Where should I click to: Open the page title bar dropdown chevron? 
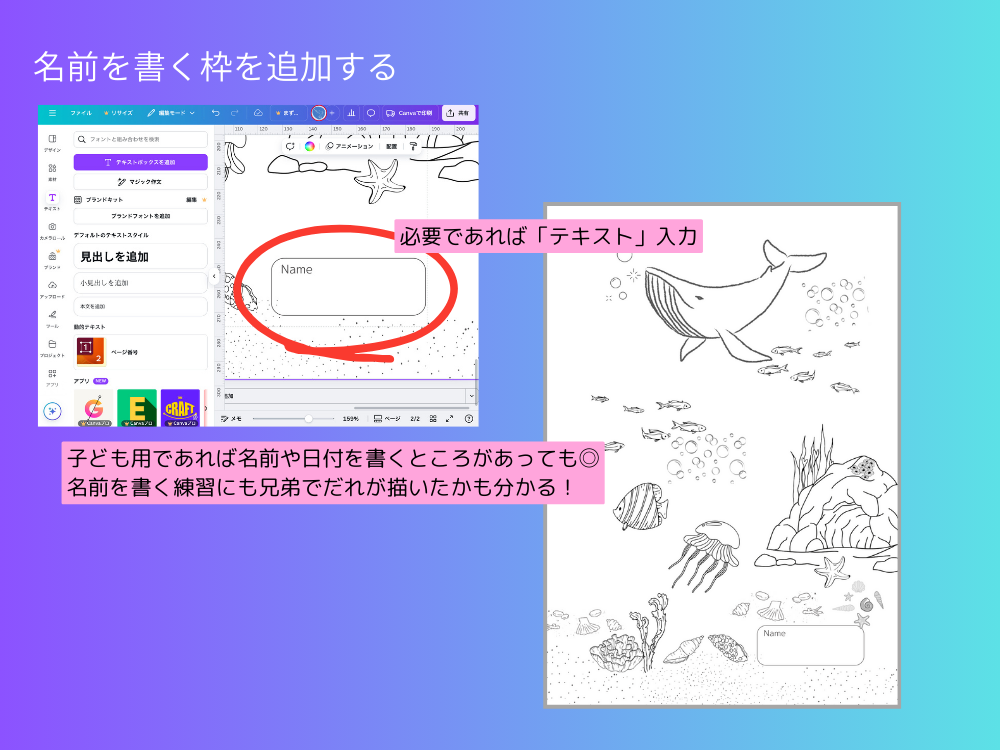pyautogui.click(x=470, y=396)
